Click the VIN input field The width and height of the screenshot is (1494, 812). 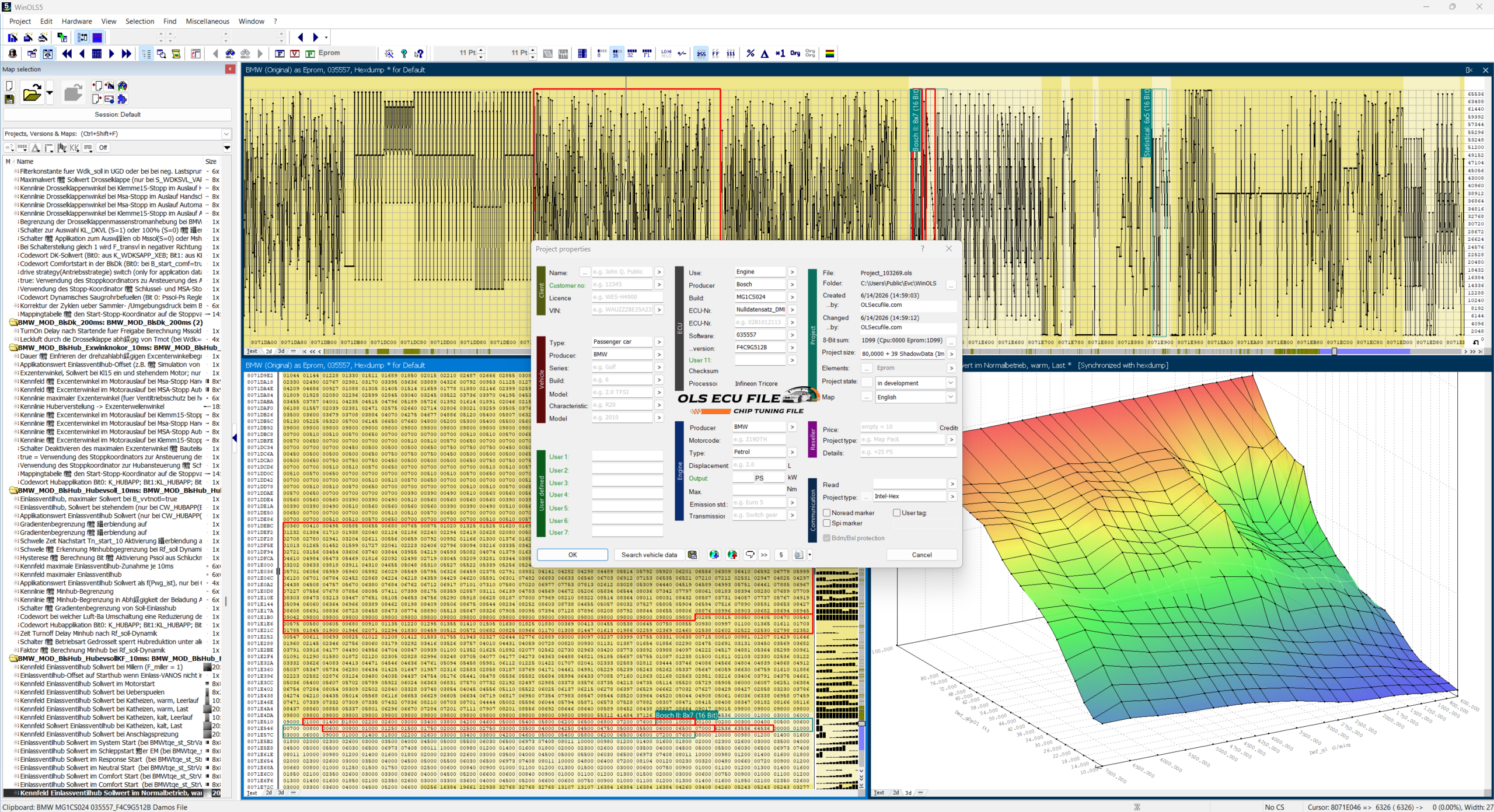click(622, 310)
